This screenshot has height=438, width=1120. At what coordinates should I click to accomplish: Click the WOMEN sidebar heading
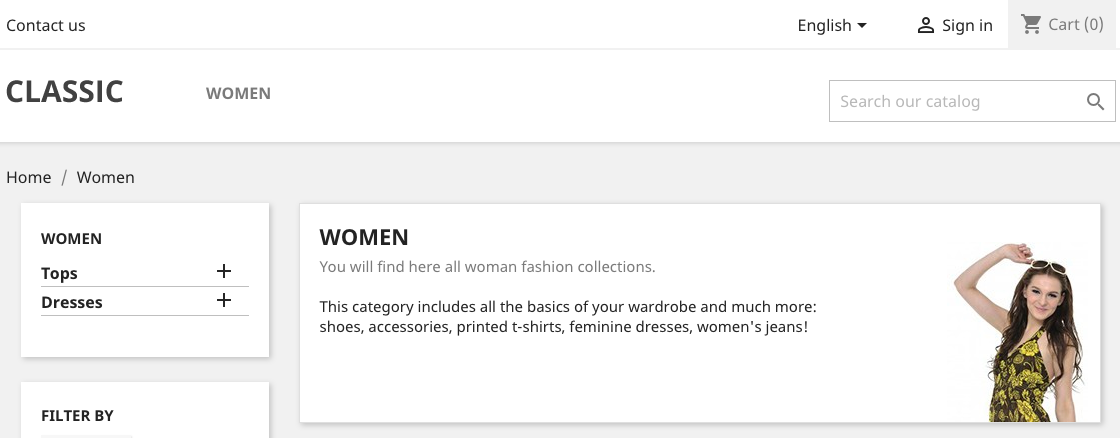pyautogui.click(x=71, y=239)
